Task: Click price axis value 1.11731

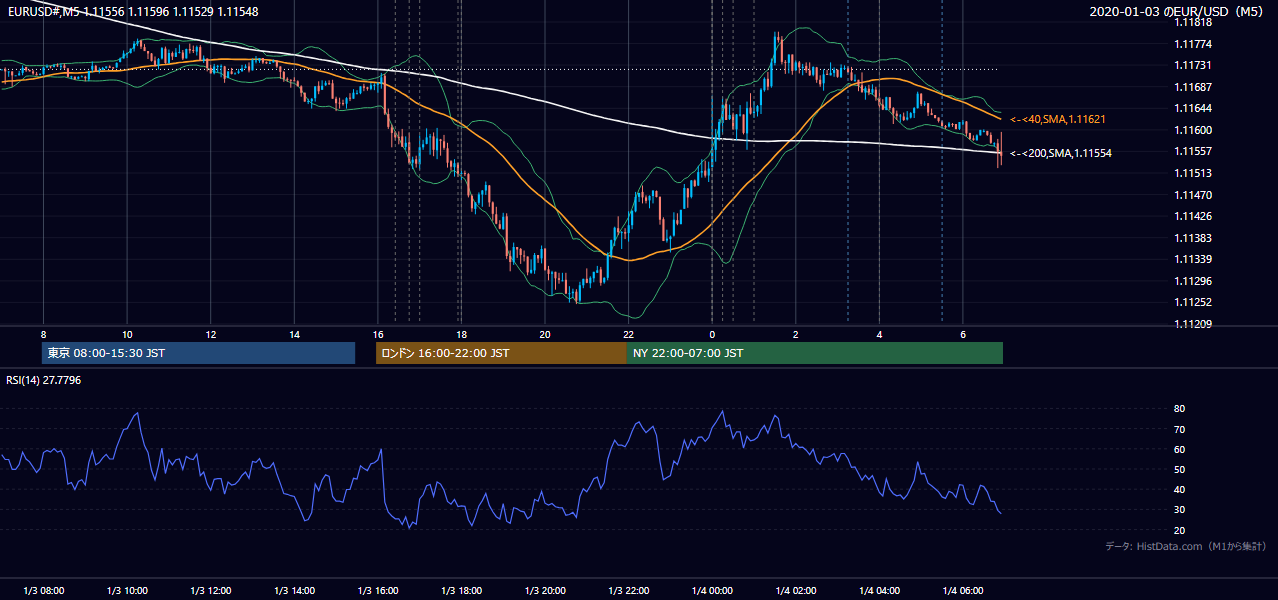Action: 1193,66
